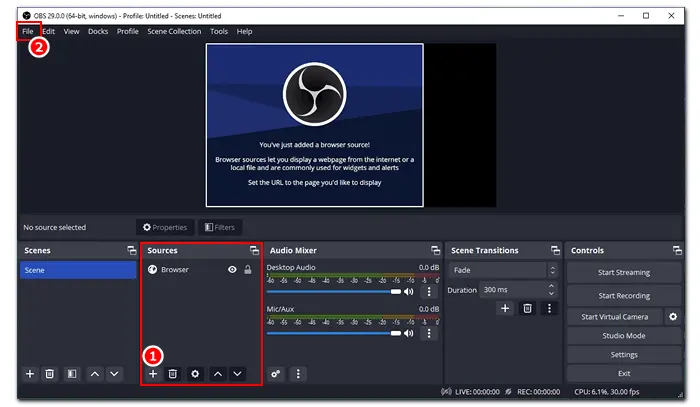Select the Scene item in Scenes list

78,270
